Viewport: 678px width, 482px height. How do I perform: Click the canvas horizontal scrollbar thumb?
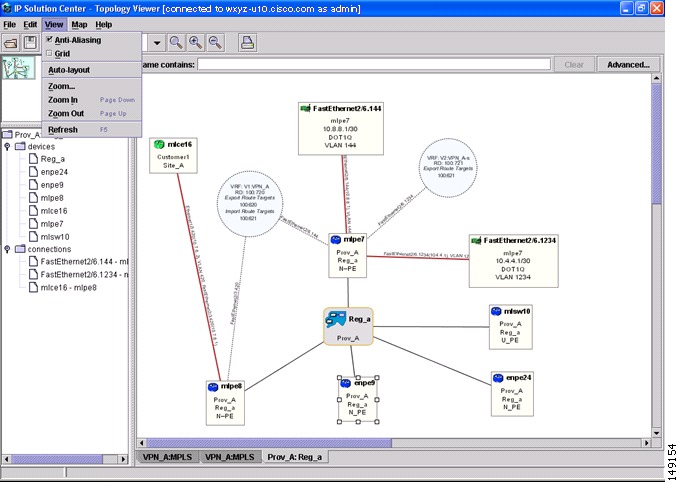click(269, 443)
